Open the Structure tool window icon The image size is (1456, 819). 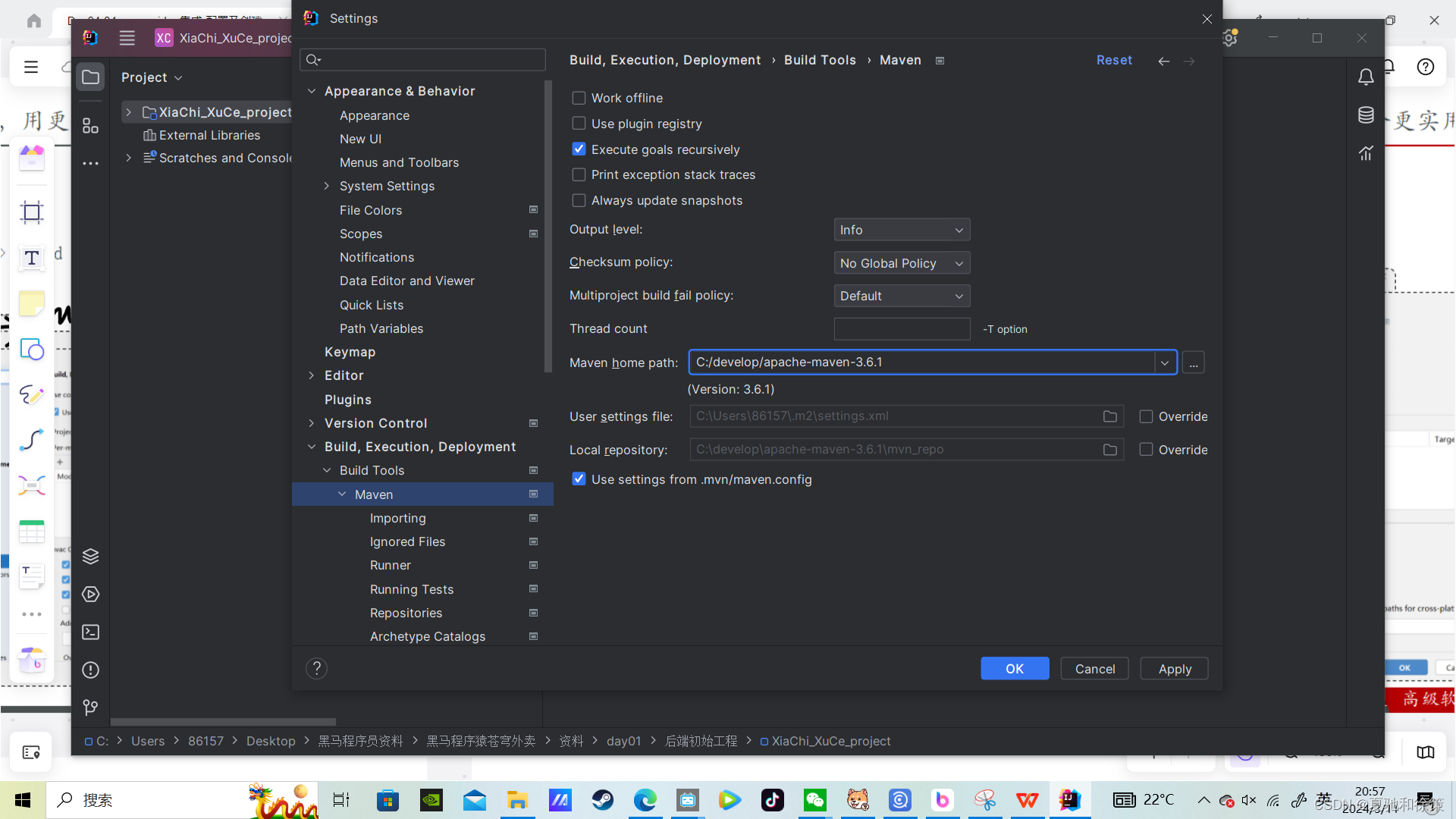pos(90,126)
